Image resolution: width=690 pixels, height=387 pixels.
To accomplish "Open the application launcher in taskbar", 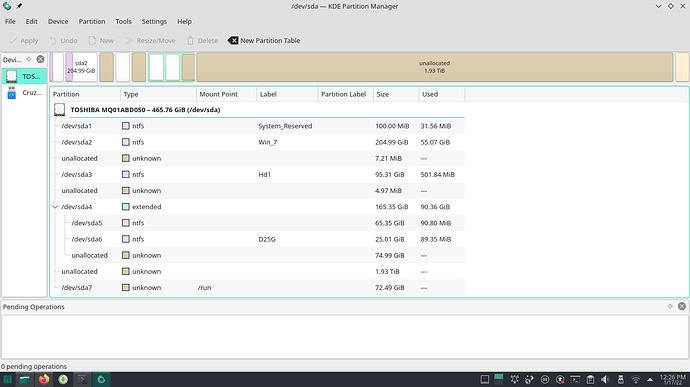I will coord(7,379).
